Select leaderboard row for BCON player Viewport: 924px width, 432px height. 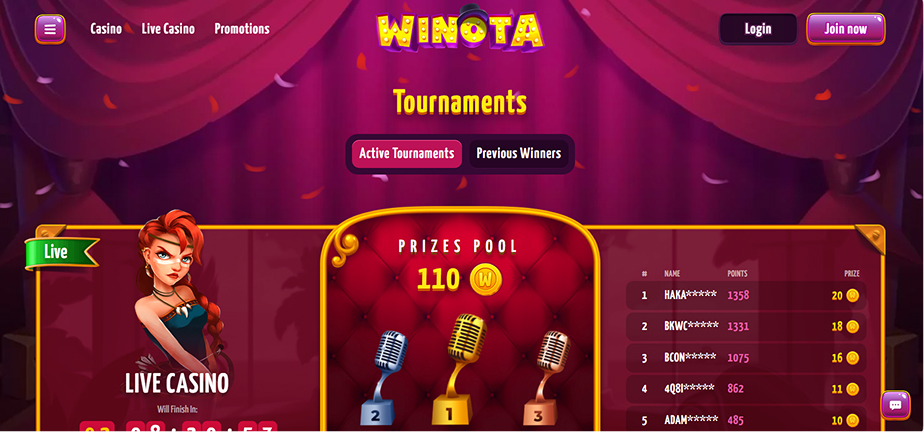[746, 358]
